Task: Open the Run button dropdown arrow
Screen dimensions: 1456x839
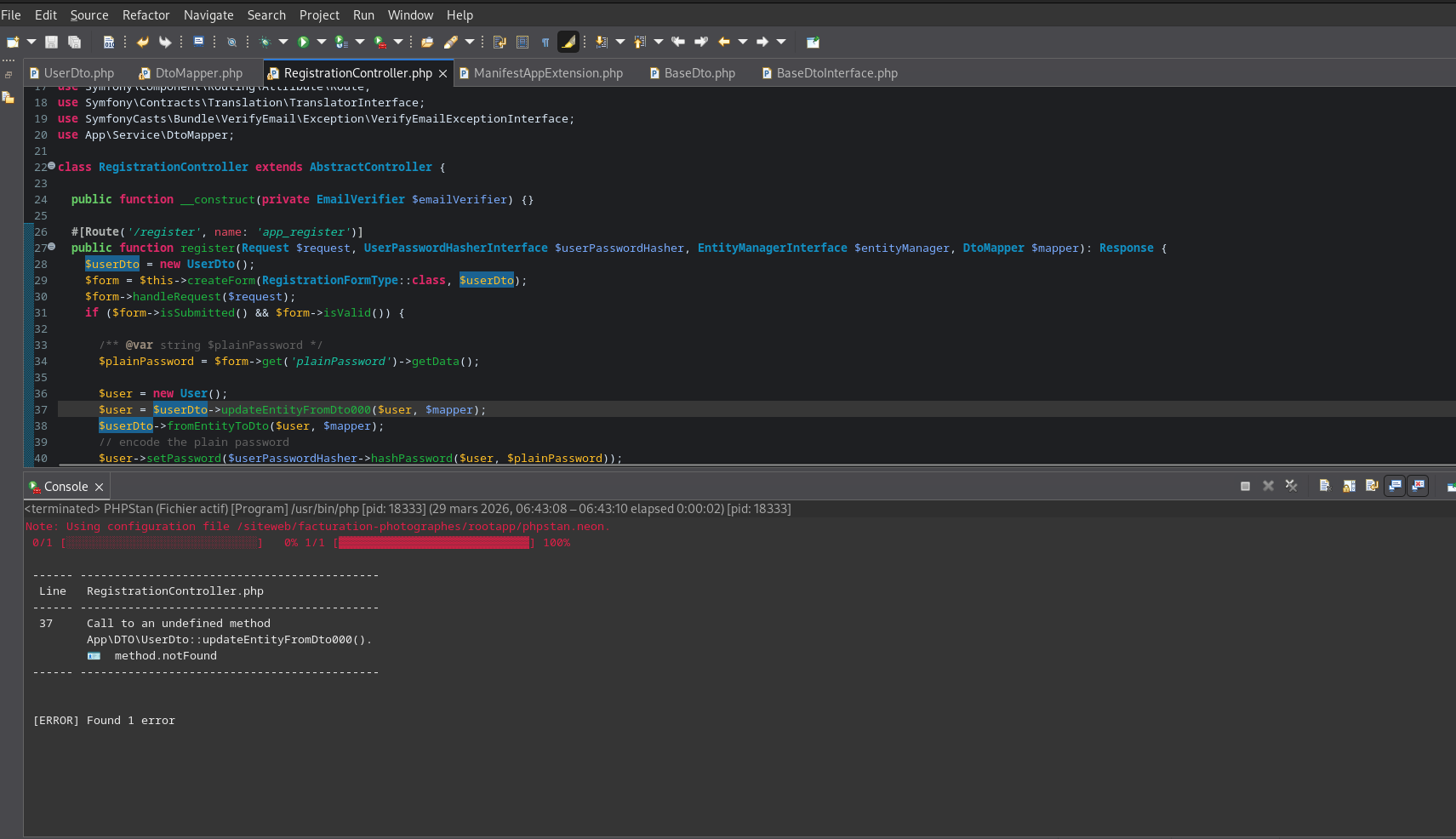Action: (322, 42)
